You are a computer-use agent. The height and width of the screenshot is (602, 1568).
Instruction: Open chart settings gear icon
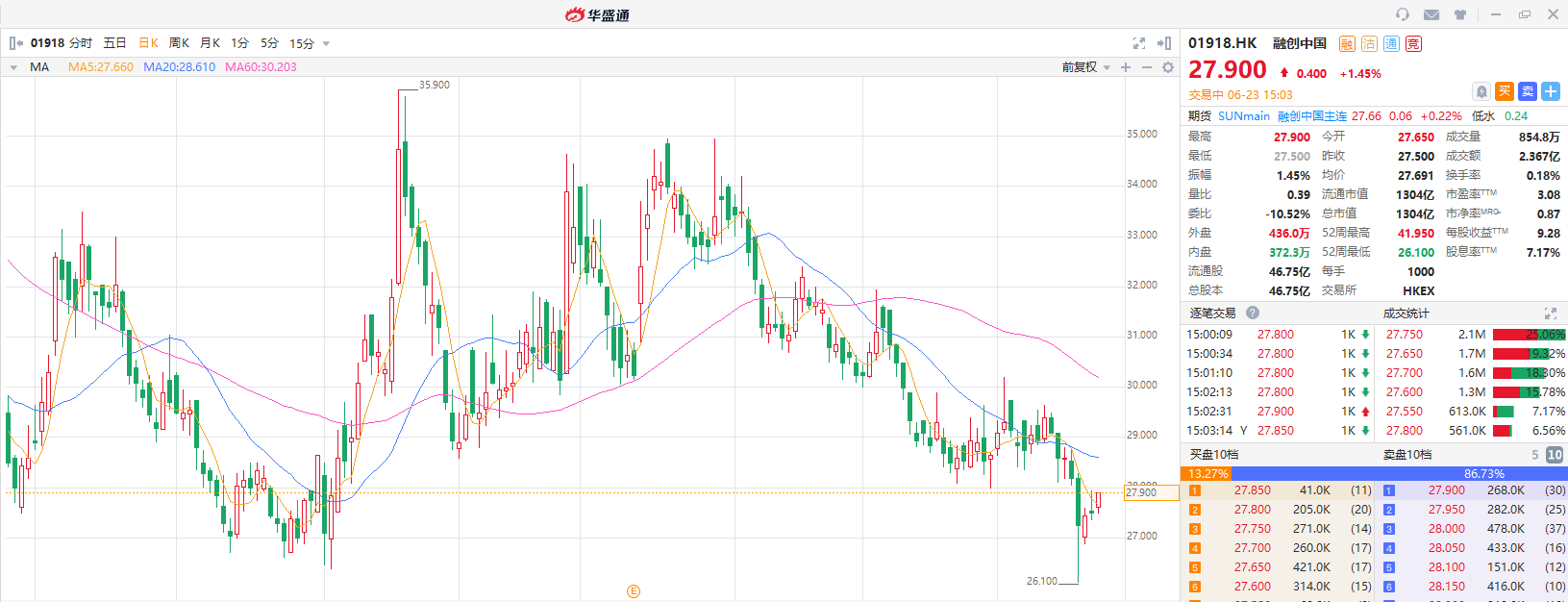1168,67
